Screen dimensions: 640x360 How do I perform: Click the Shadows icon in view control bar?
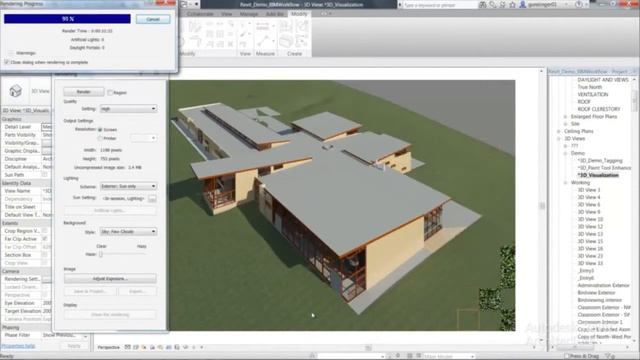coord(152,347)
